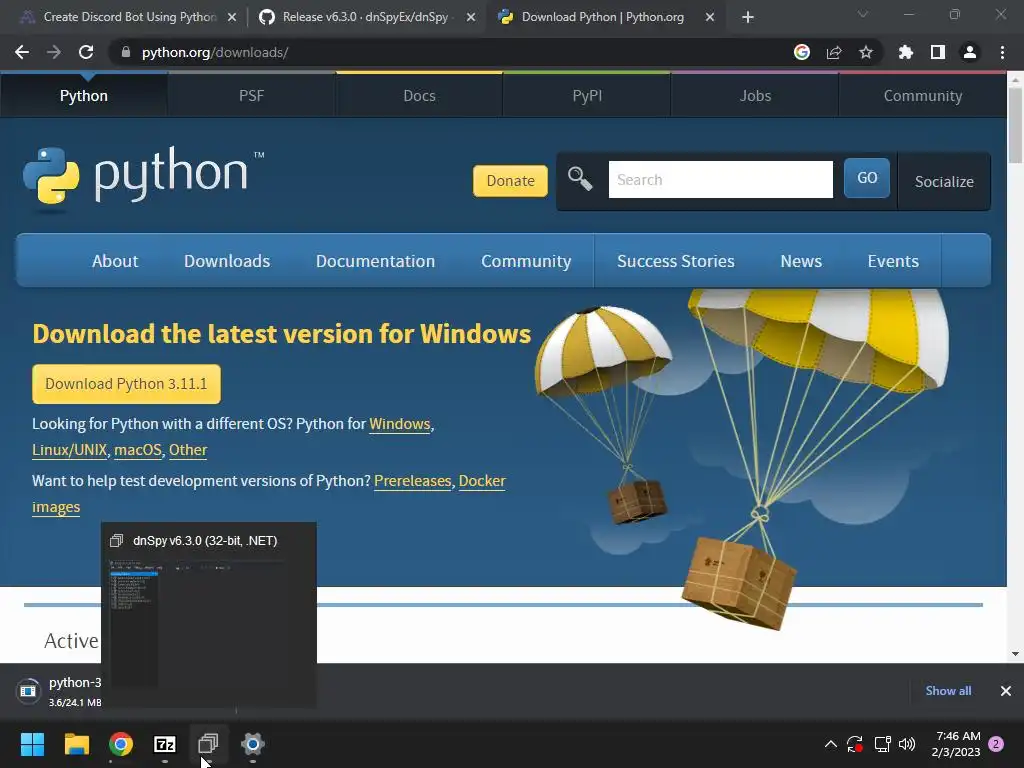Click the dnSpy taskbar icon

tap(208, 743)
